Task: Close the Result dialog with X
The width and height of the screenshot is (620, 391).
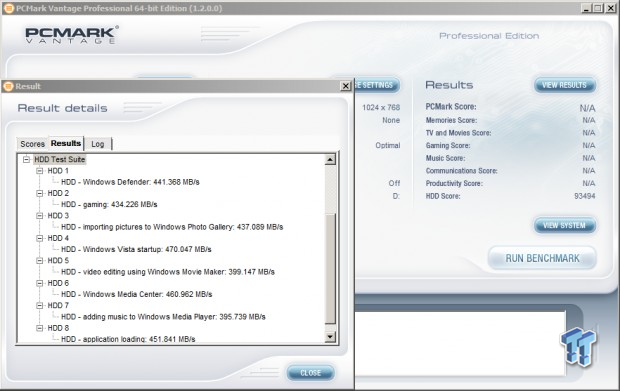Action: pos(346,86)
